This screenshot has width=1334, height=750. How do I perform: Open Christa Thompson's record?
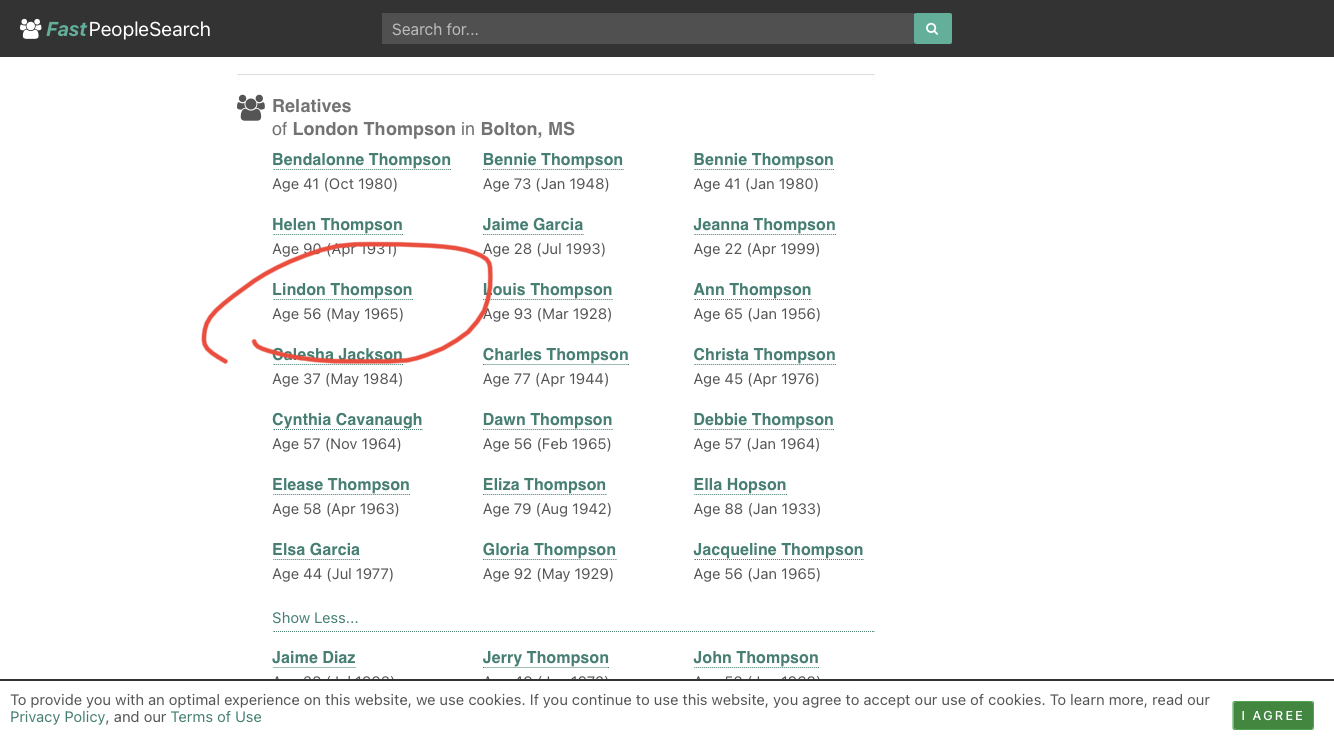tap(765, 355)
